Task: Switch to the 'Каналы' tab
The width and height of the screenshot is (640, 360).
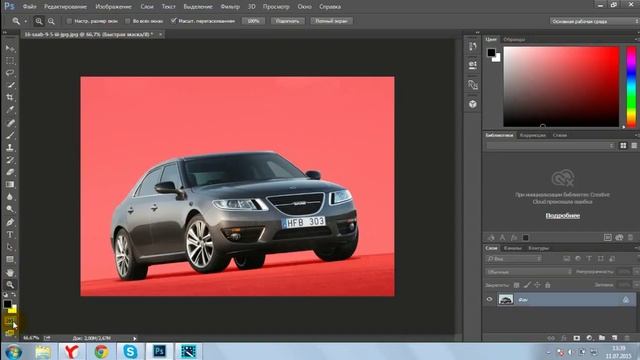Action: pos(512,248)
